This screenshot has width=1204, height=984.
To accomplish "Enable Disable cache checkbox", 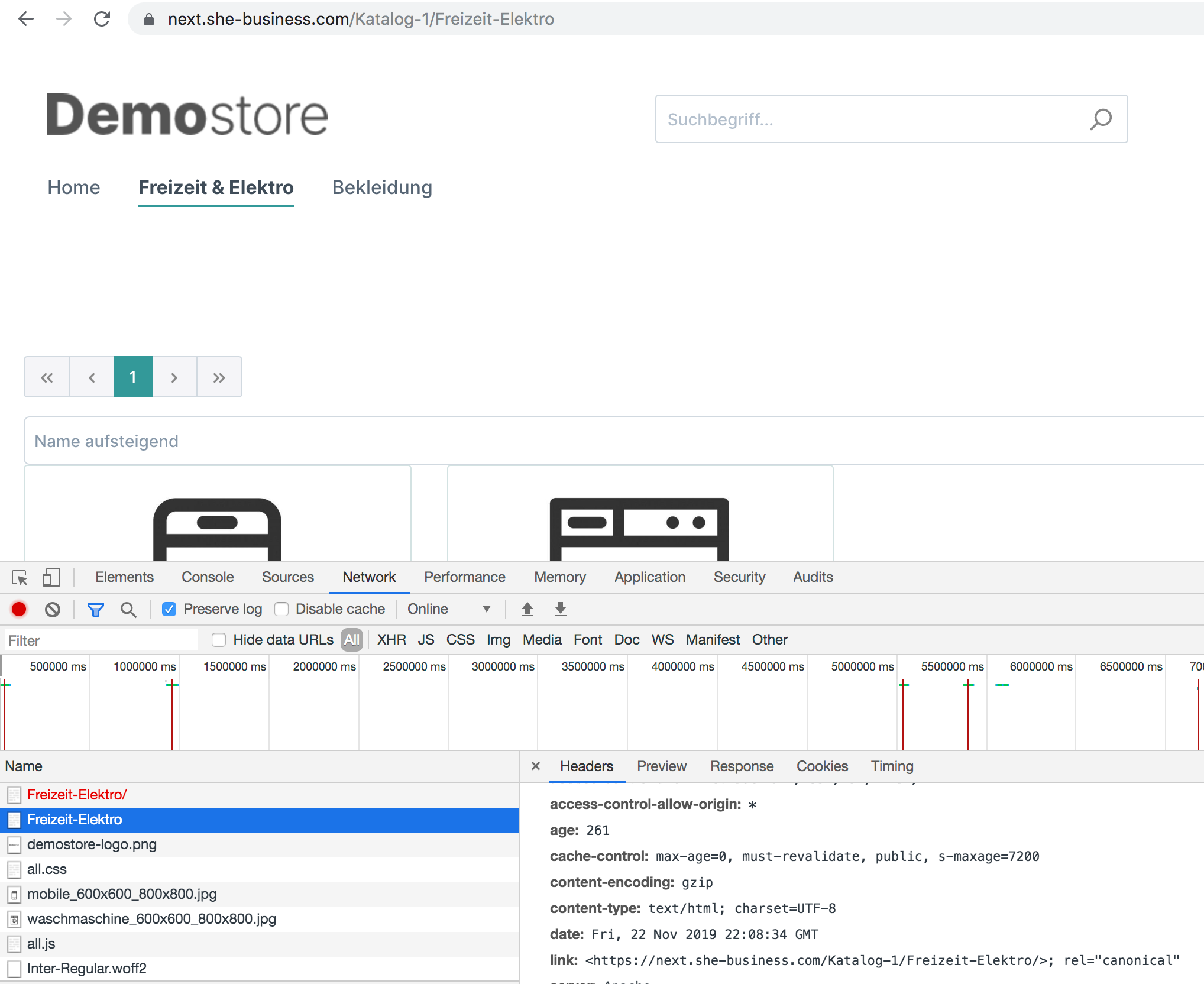I will 281,609.
